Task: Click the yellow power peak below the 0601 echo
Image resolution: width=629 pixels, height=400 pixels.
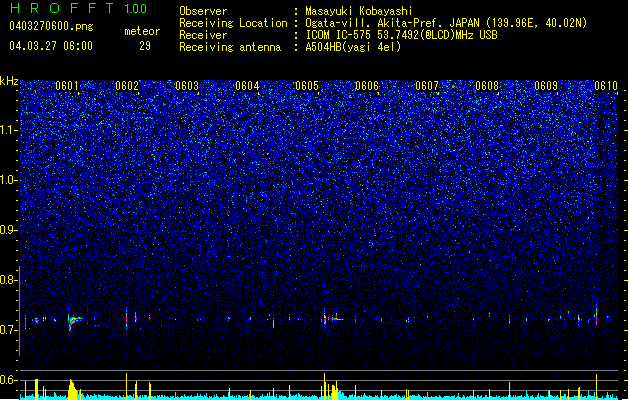Action: click(x=73, y=389)
